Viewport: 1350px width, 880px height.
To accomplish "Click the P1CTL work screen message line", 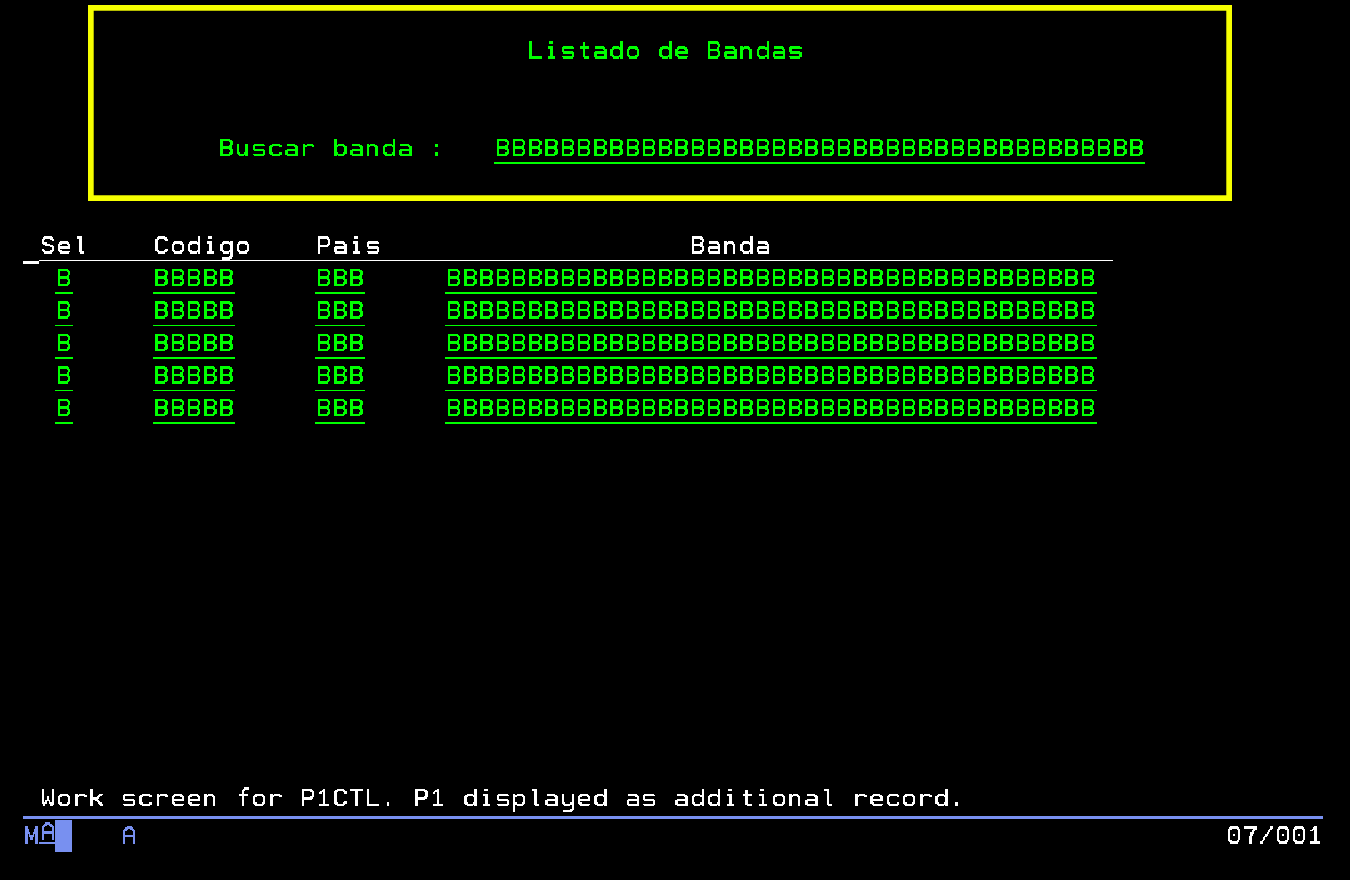I will coord(501,798).
